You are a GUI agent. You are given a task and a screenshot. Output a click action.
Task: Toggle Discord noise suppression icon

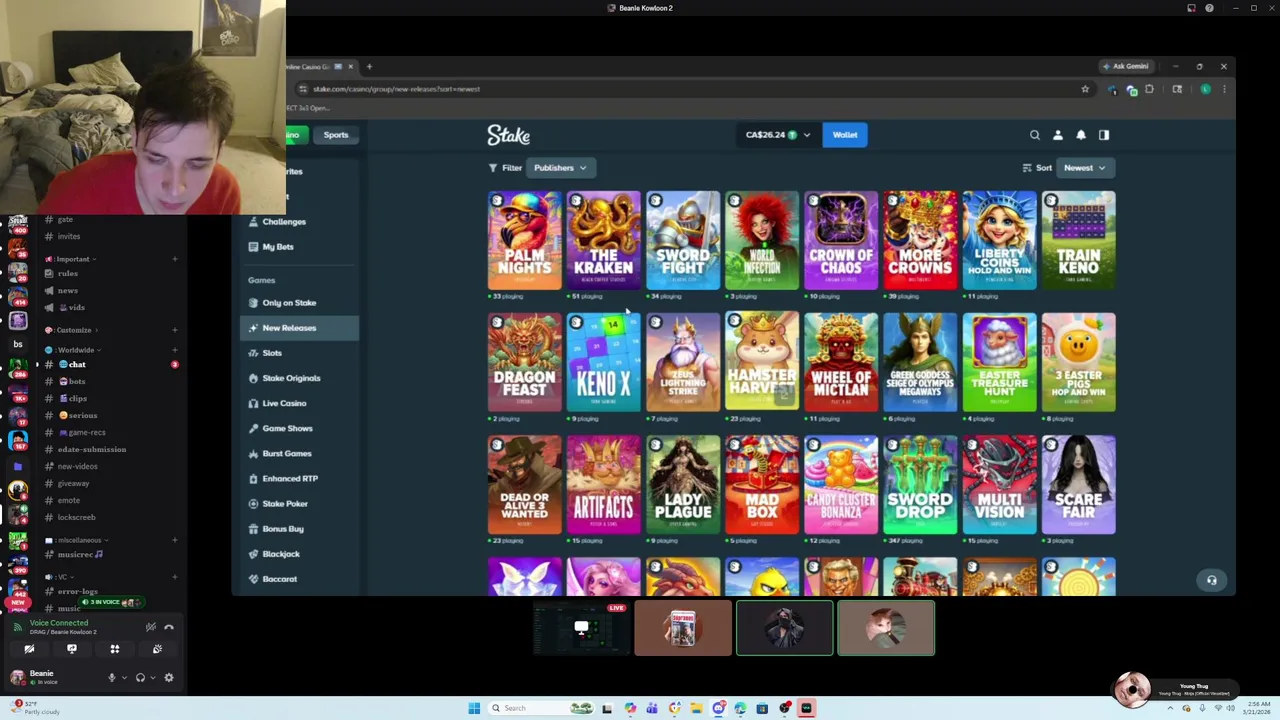click(x=150, y=627)
